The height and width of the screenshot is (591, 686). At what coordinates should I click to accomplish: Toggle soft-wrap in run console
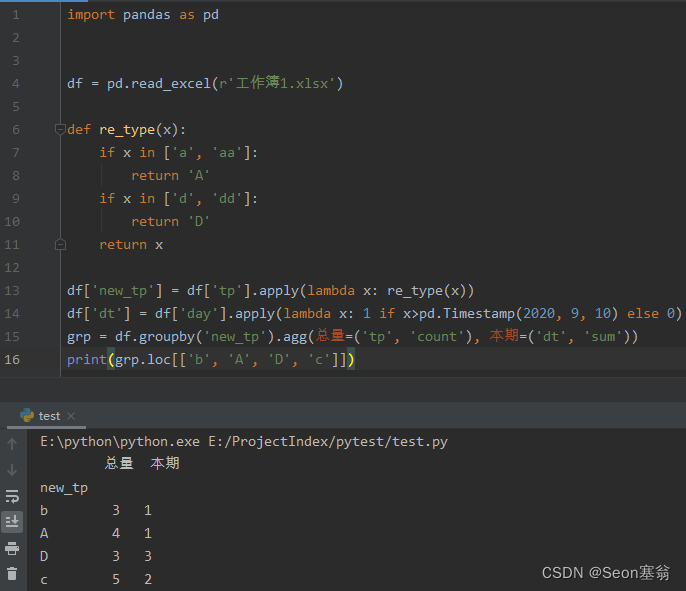pos(12,496)
